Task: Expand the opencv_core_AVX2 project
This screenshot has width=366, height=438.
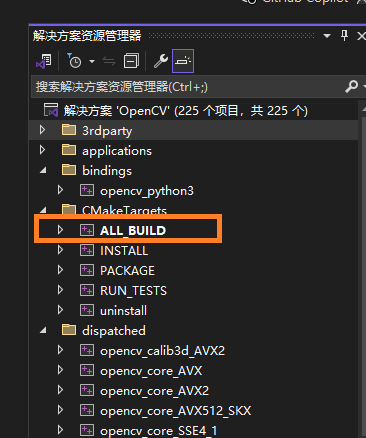Action: point(60,390)
